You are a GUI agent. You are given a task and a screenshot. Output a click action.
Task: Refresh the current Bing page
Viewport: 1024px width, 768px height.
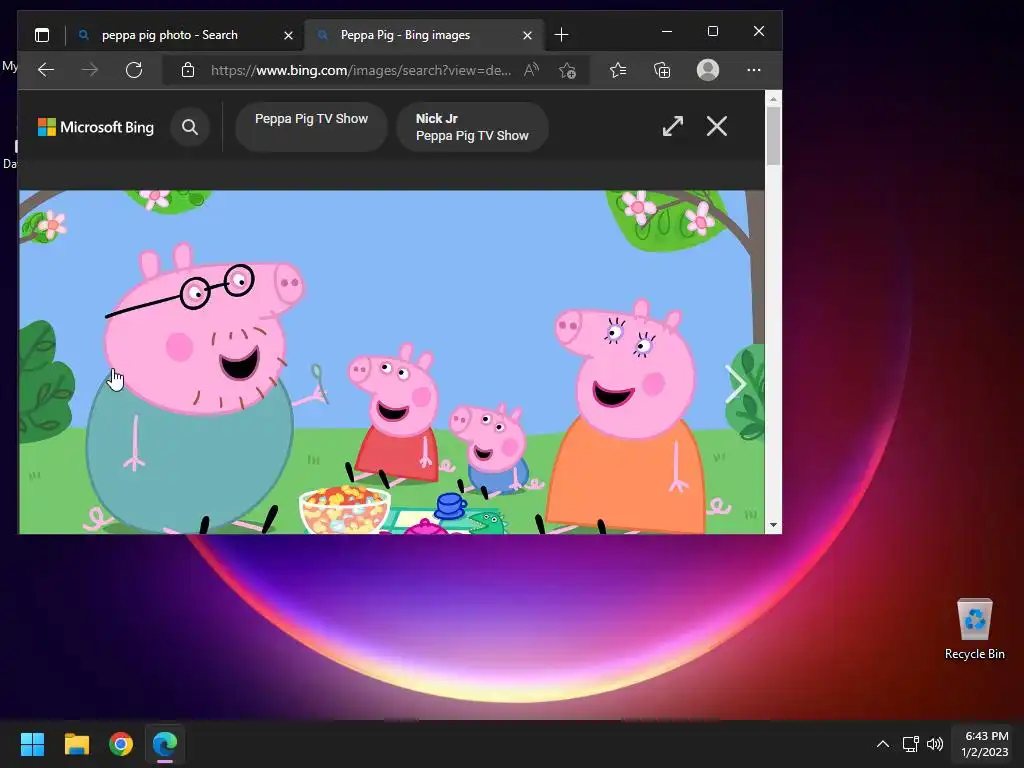(134, 70)
